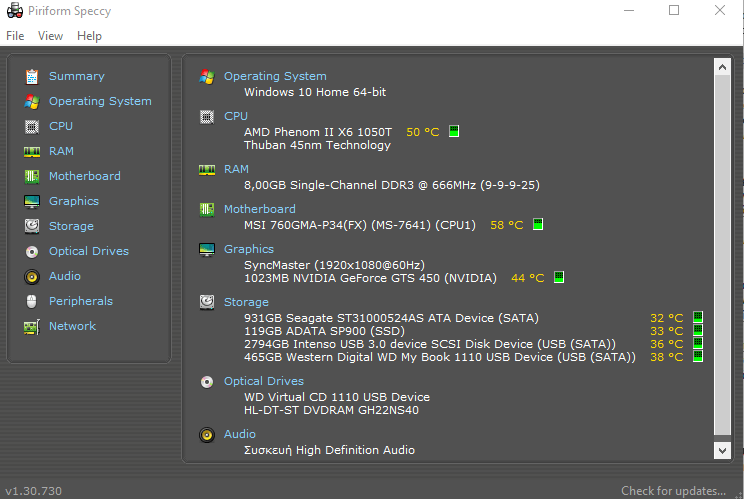
Task: Click the Summary clipboard icon in sidebar
Action: tap(32, 76)
